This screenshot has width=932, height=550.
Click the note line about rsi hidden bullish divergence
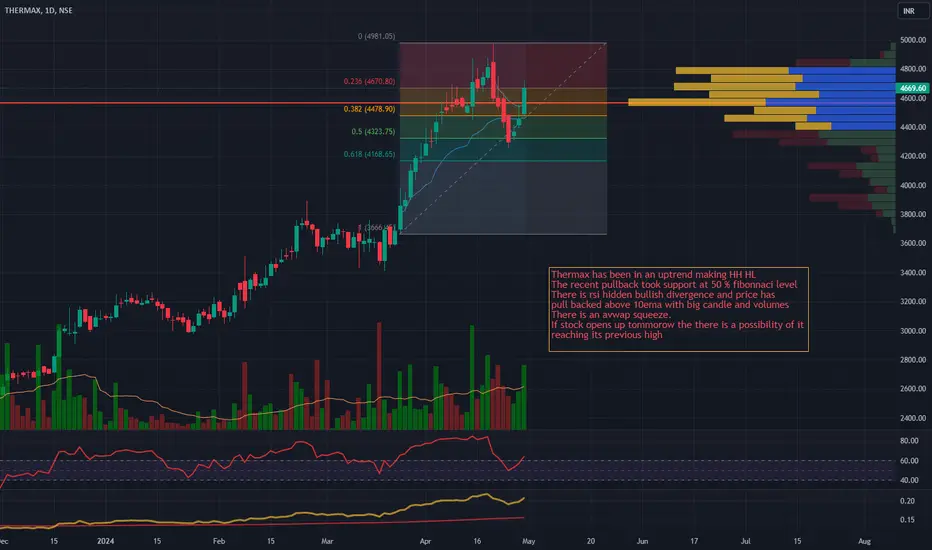point(663,294)
